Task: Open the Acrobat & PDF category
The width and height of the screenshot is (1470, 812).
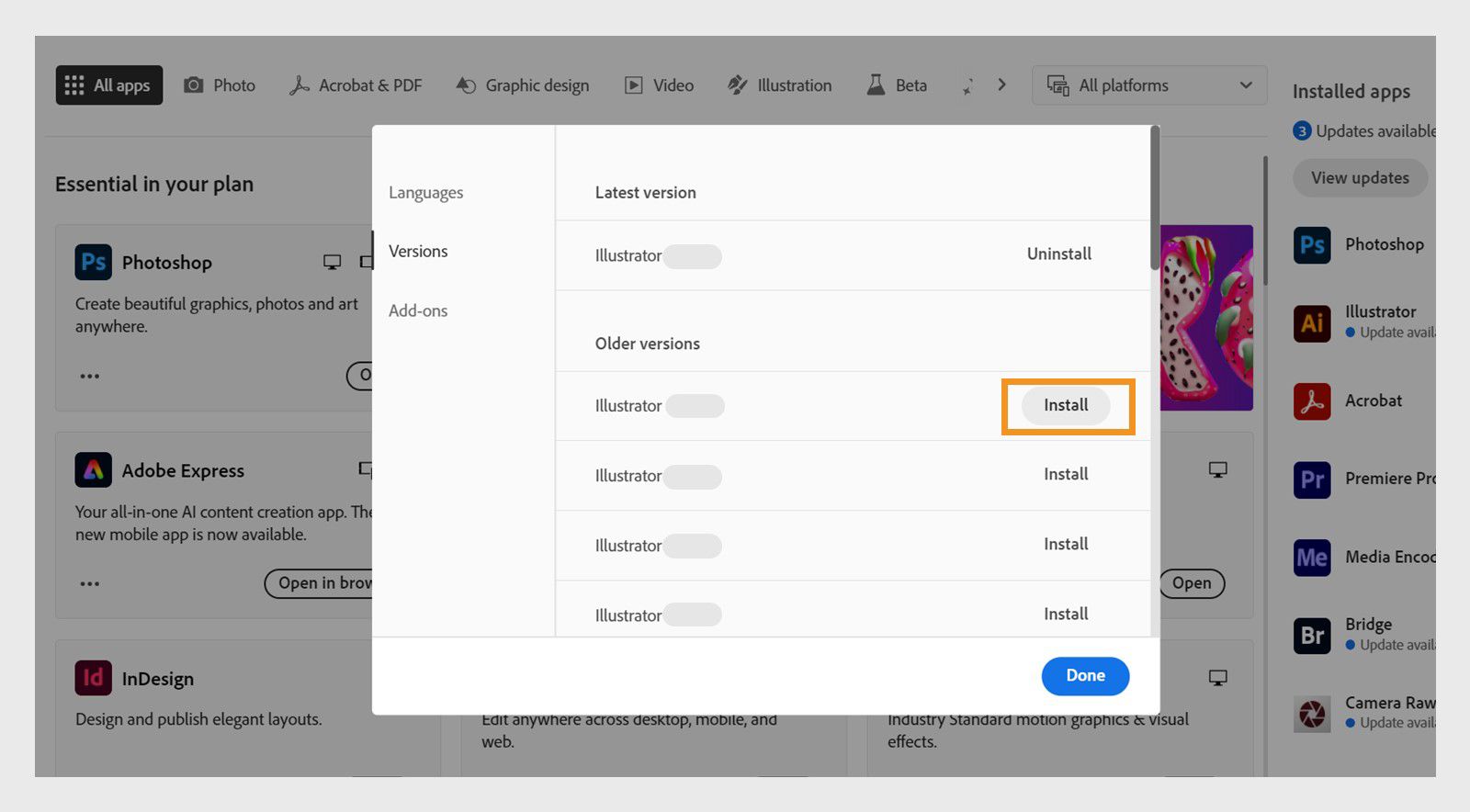Action: click(x=356, y=85)
